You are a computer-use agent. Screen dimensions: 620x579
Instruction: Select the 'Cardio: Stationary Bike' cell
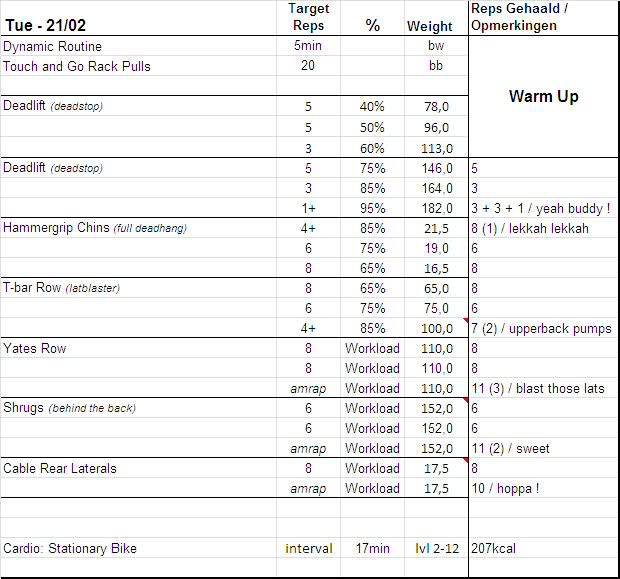click(x=70, y=548)
